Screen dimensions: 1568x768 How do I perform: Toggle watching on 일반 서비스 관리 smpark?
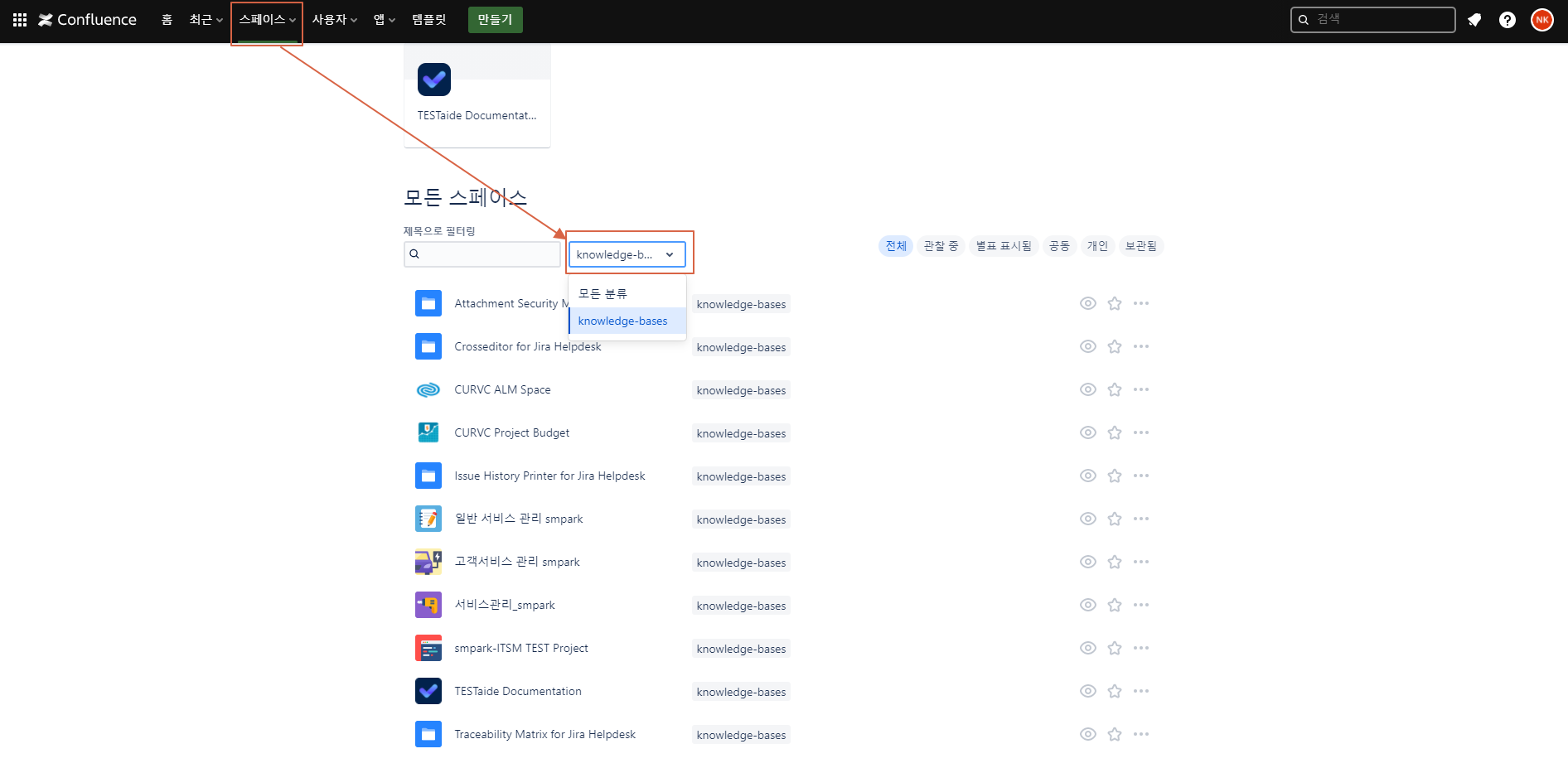[1088, 519]
